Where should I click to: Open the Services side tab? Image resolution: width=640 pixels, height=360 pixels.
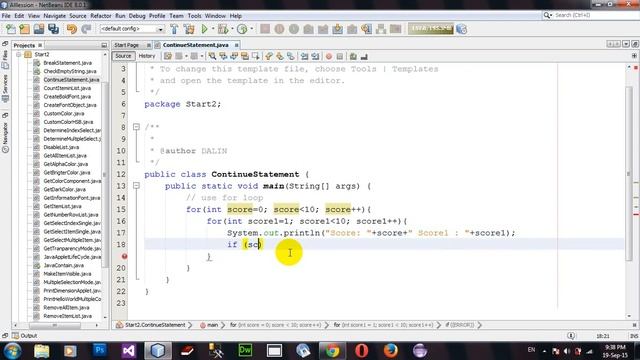[5, 88]
